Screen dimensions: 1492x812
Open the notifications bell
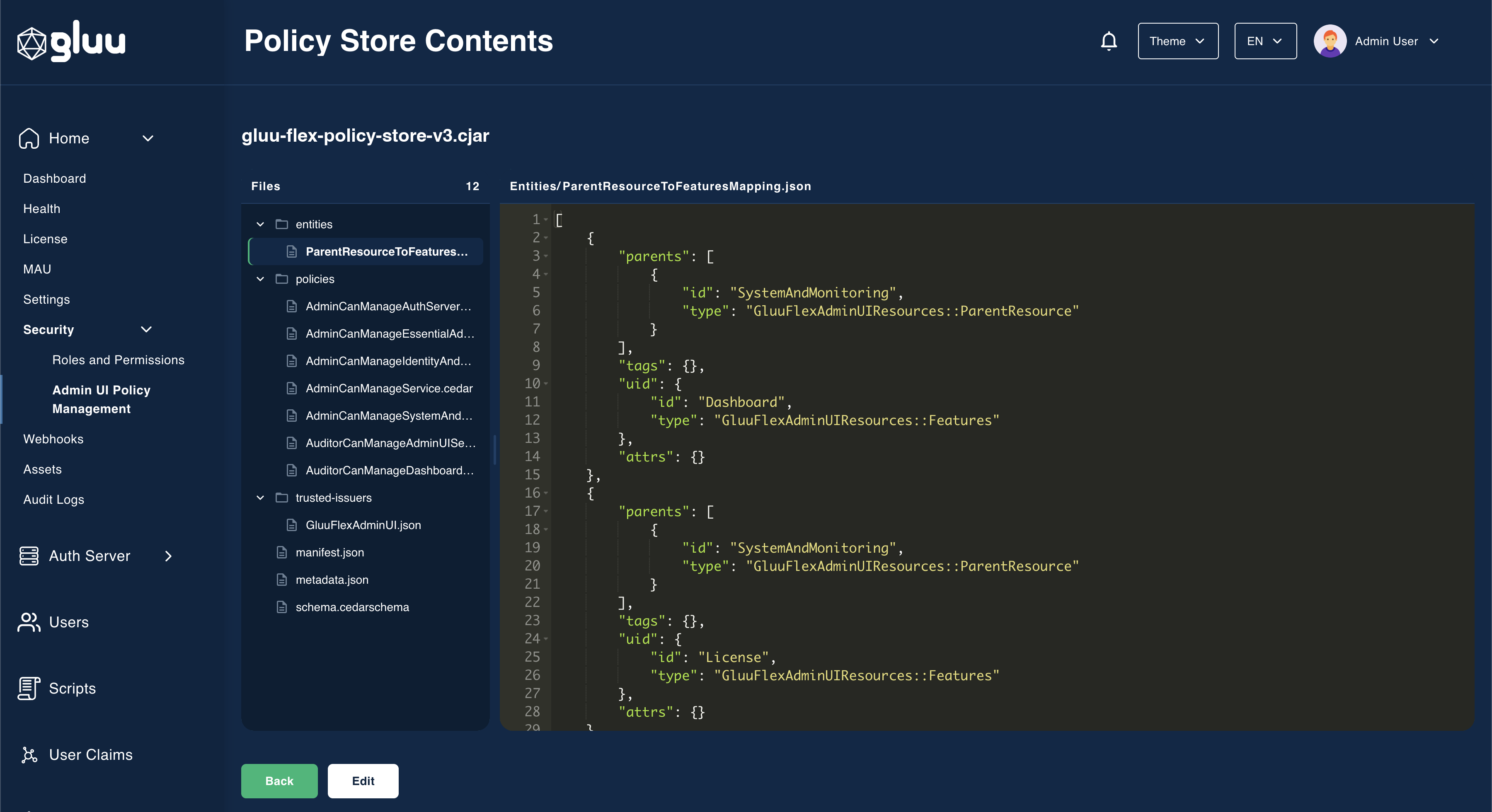(x=1109, y=41)
